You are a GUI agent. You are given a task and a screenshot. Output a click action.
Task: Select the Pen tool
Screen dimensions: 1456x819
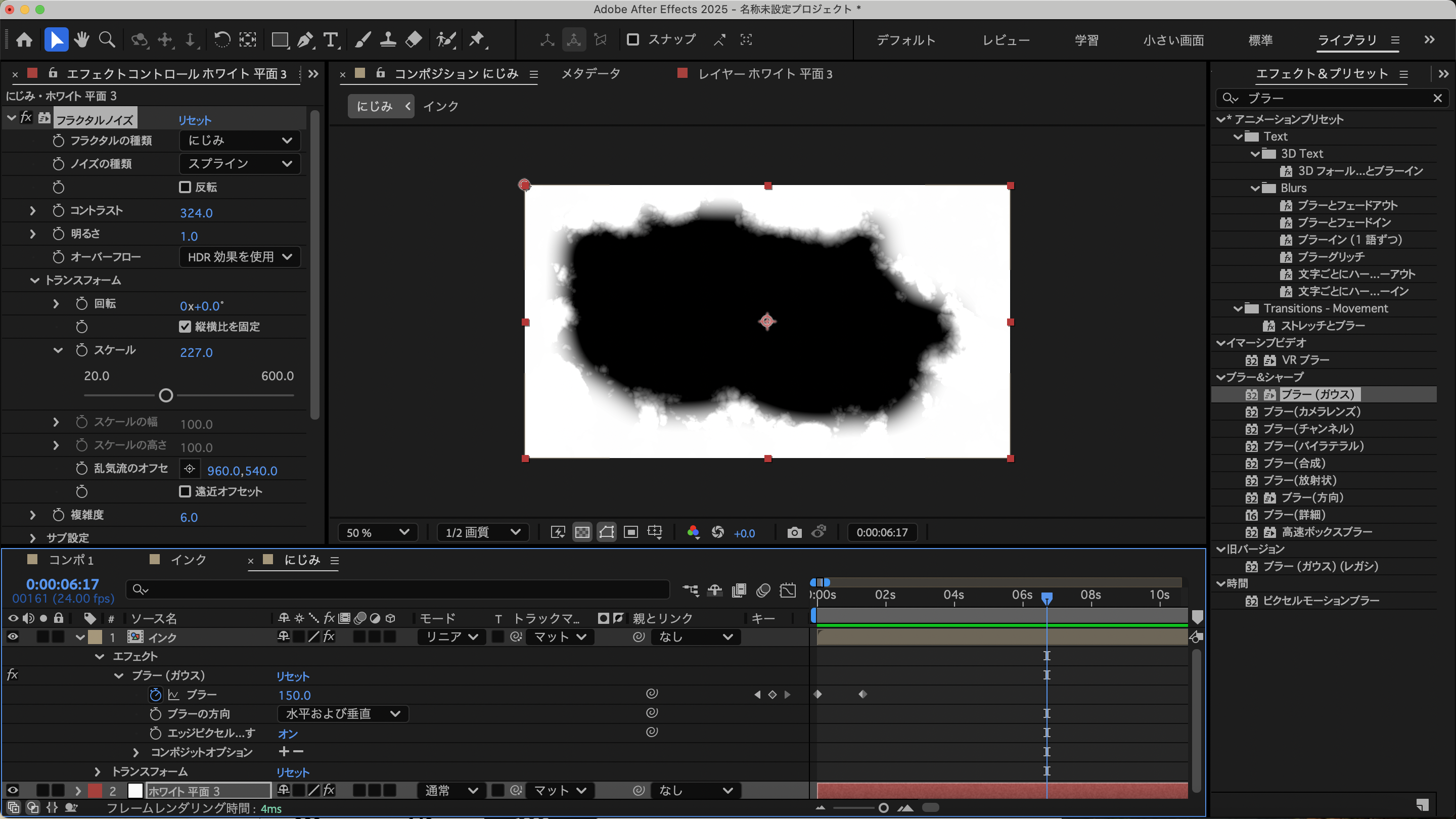click(305, 39)
